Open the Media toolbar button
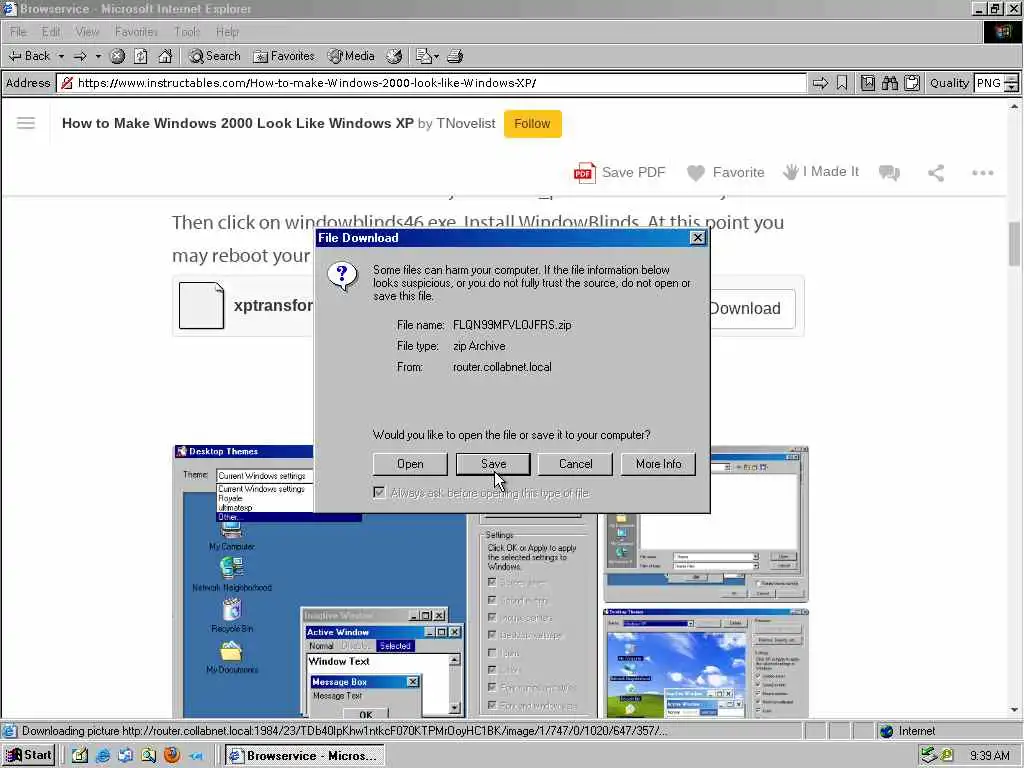1024x768 pixels. point(351,56)
